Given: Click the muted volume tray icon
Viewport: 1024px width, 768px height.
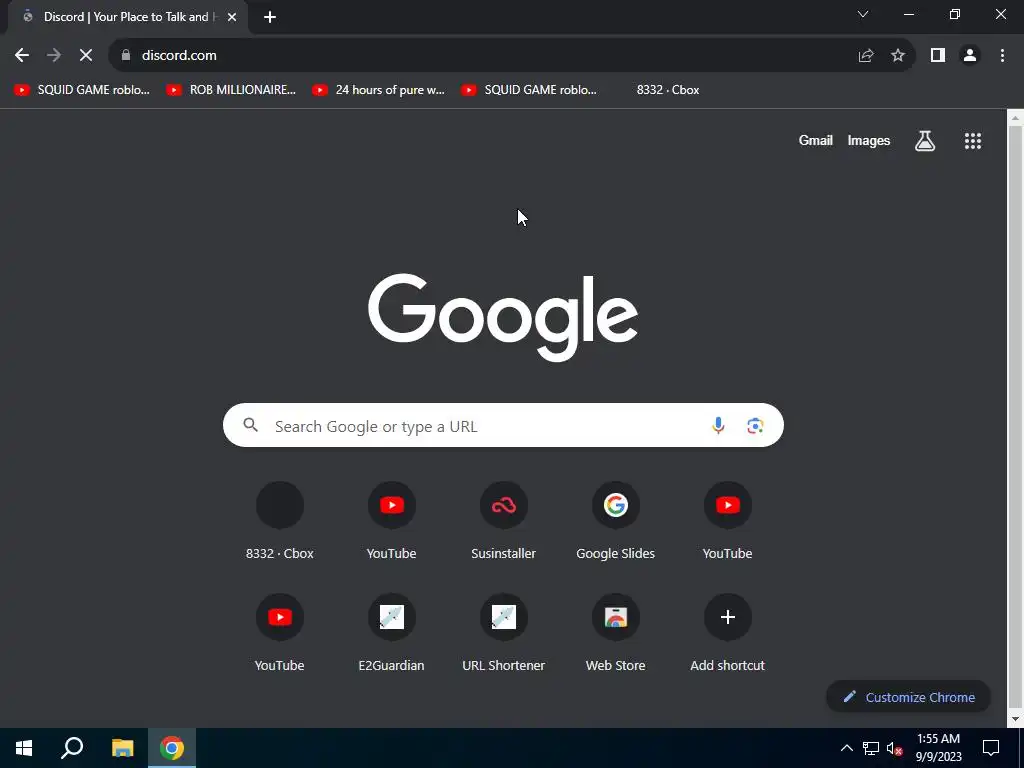Looking at the screenshot, I should pyautogui.click(x=895, y=748).
